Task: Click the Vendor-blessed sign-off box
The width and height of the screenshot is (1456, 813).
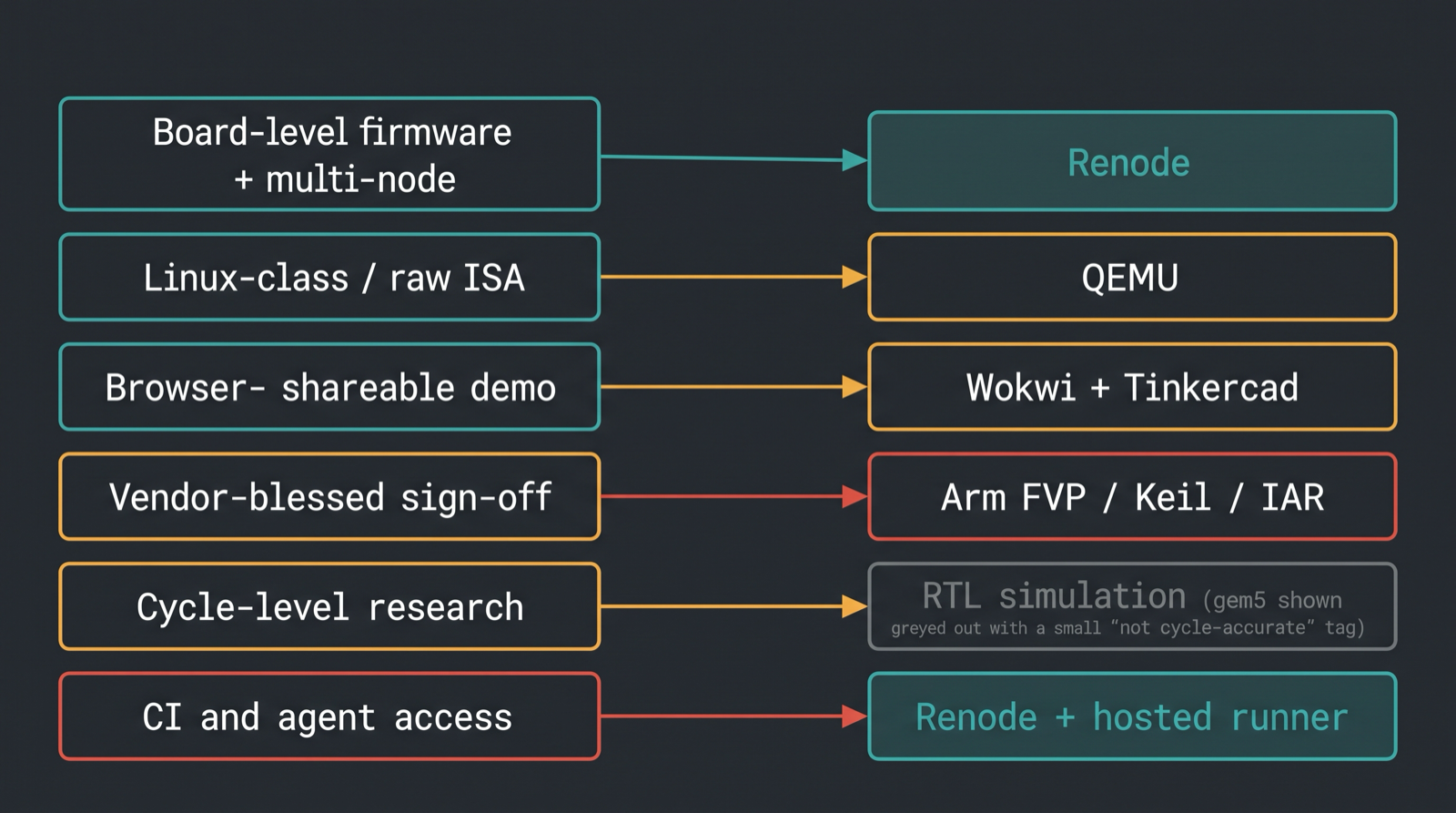Action: pos(329,496)
